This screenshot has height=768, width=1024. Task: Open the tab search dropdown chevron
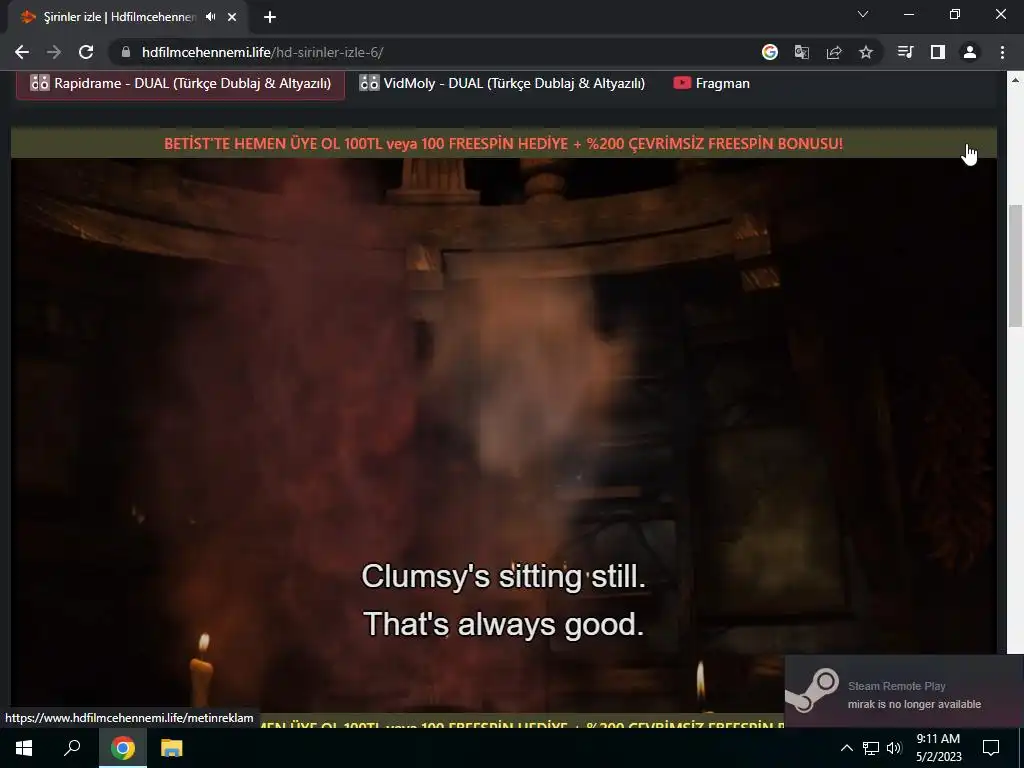pyautogui.click(x=863, y=14)
